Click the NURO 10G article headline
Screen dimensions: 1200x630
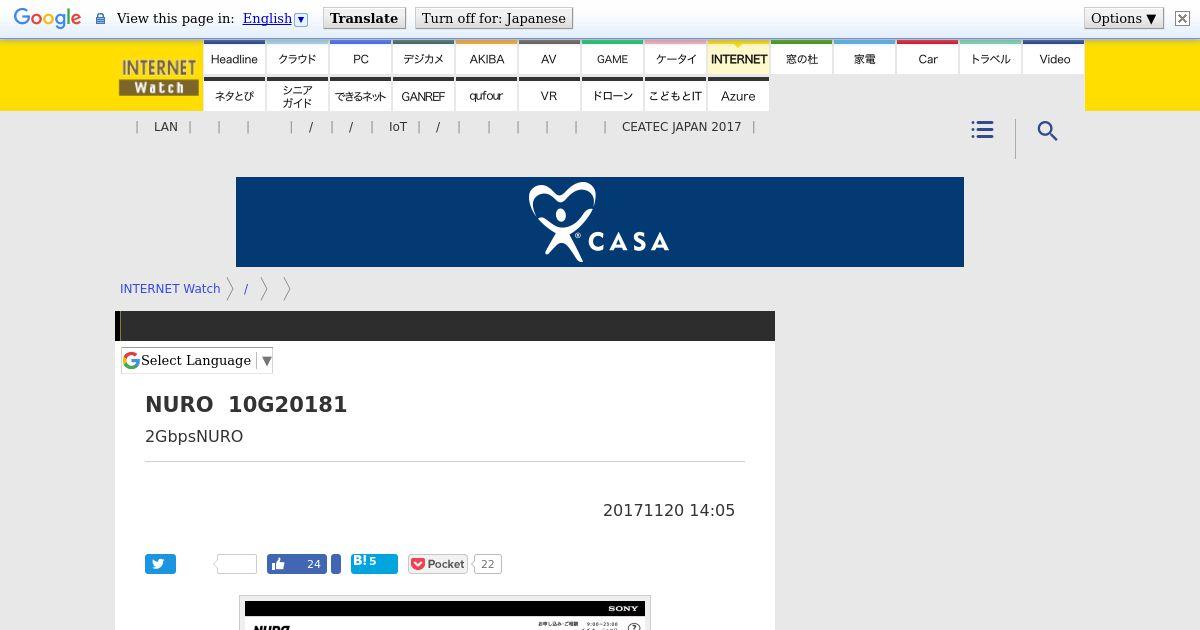point(246,404)
